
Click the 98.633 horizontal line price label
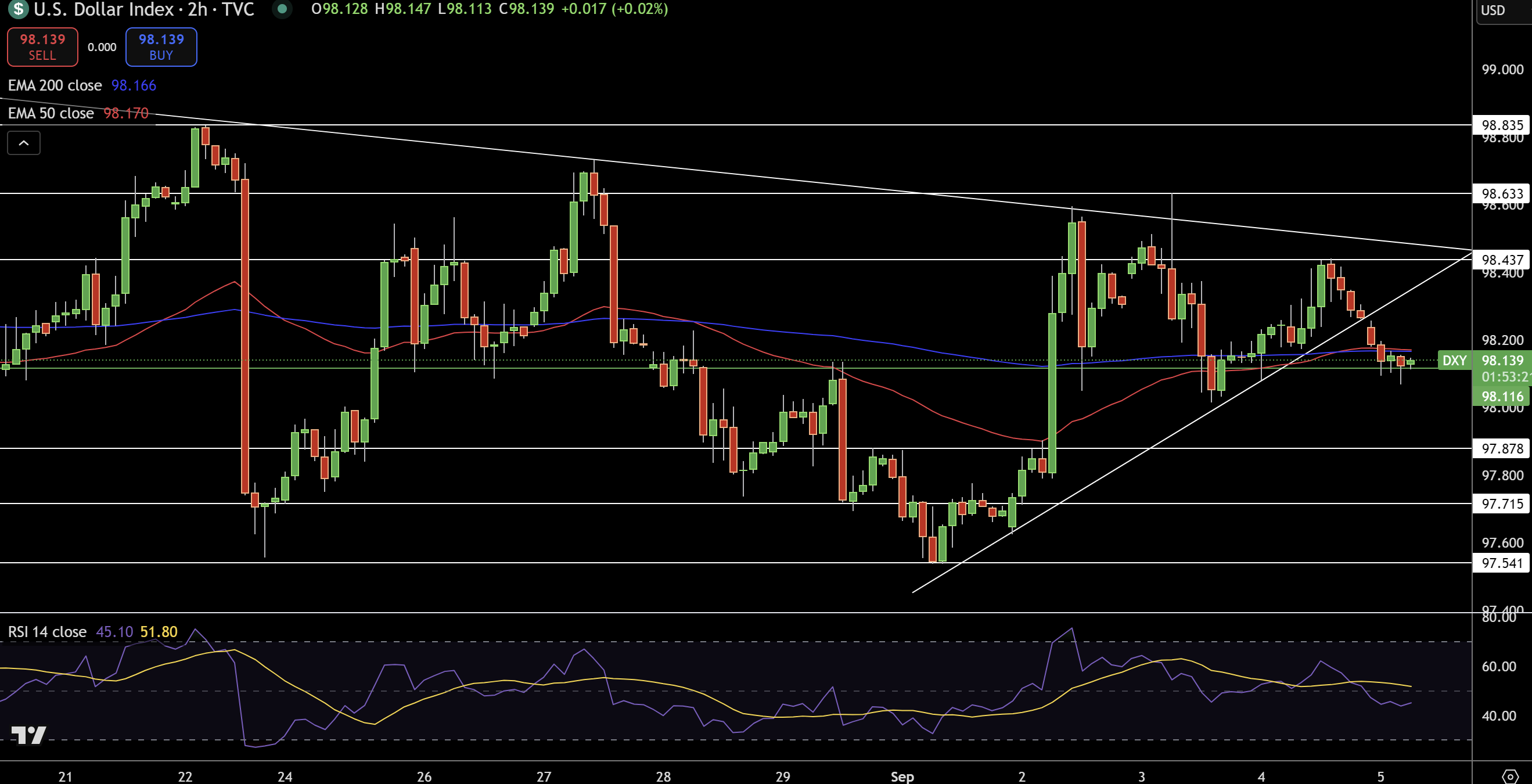1502,193
